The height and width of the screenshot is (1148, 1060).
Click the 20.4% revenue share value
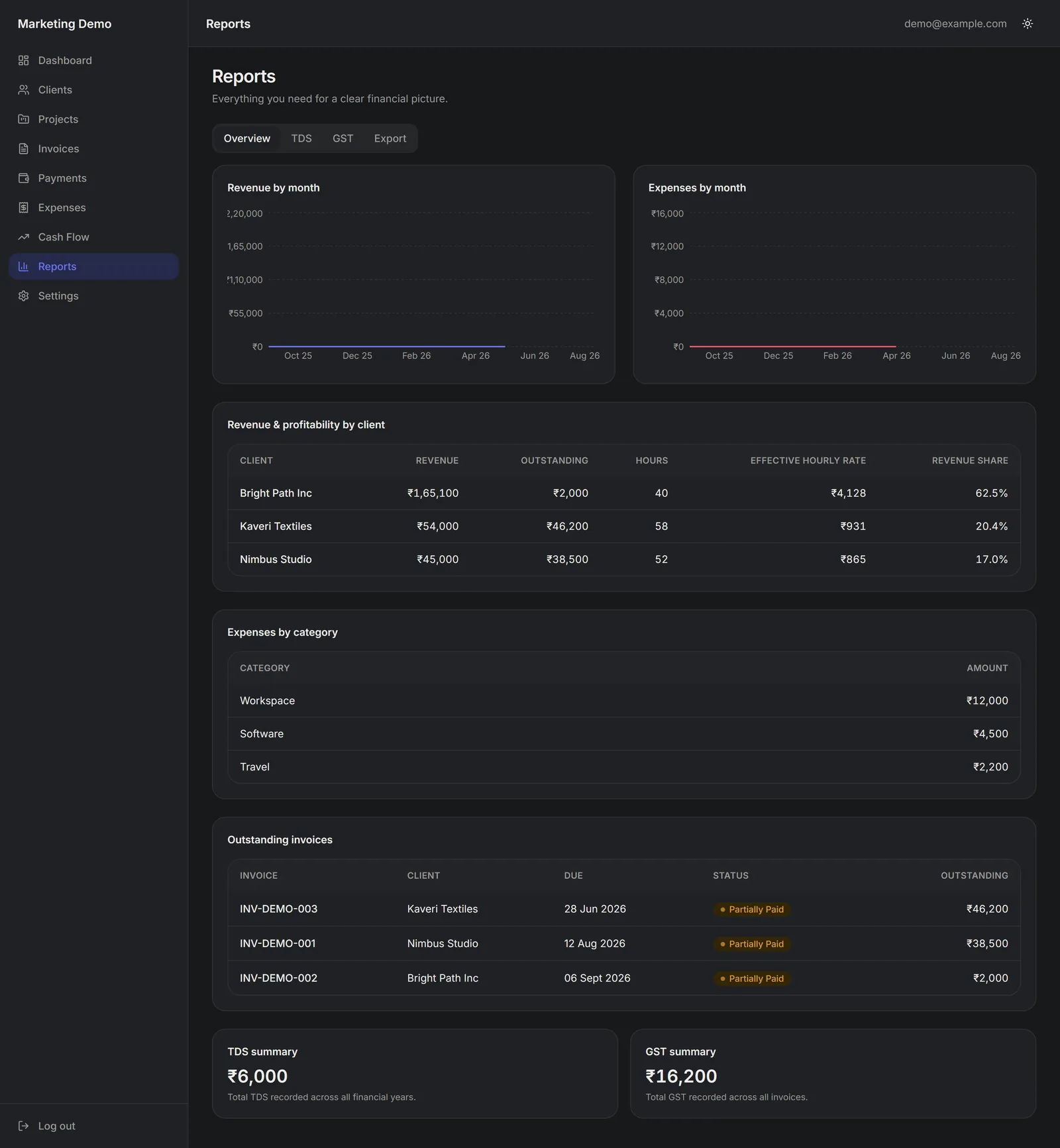coord(991,526)
